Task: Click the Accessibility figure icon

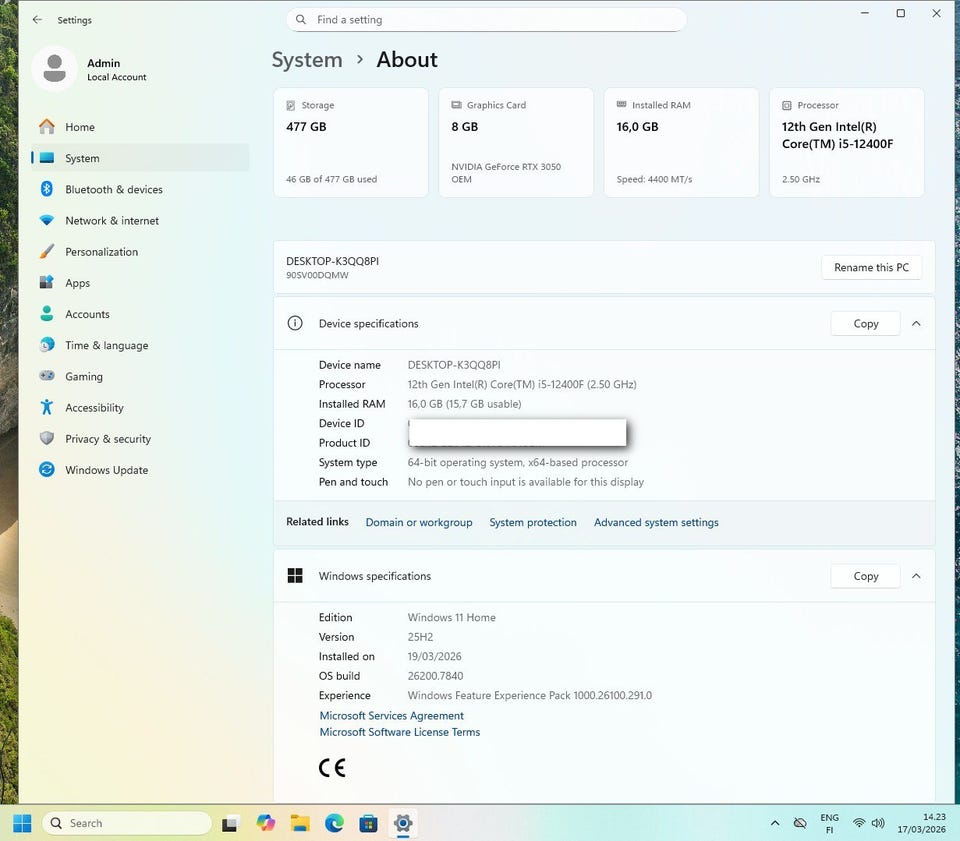Action: (x=47, y=407)
